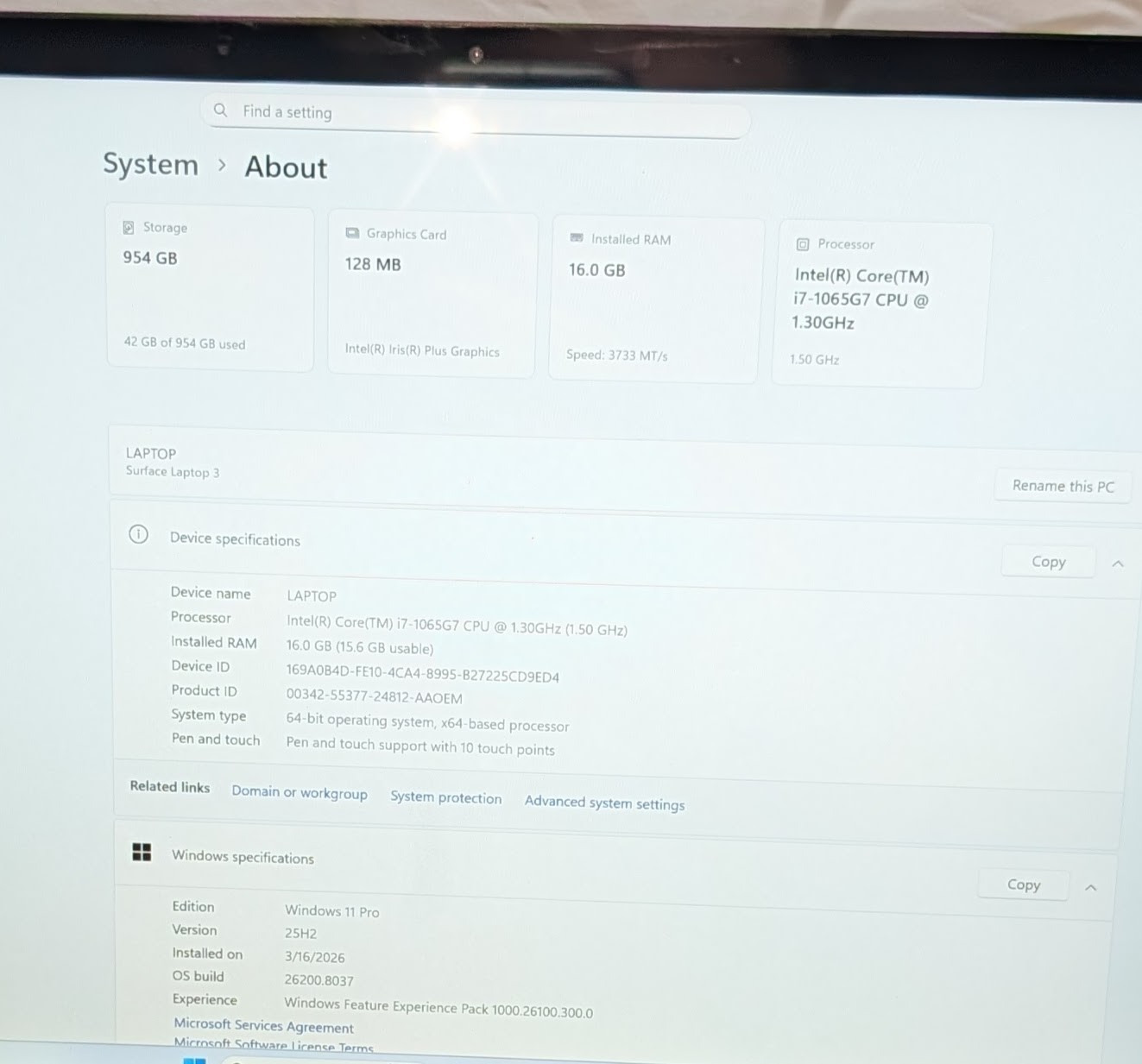Viewport: 1142px width, 1064px height.
Task: Click the '16.0 GB (15.6 GB usable)' value
Action: (x=360, y=647)
